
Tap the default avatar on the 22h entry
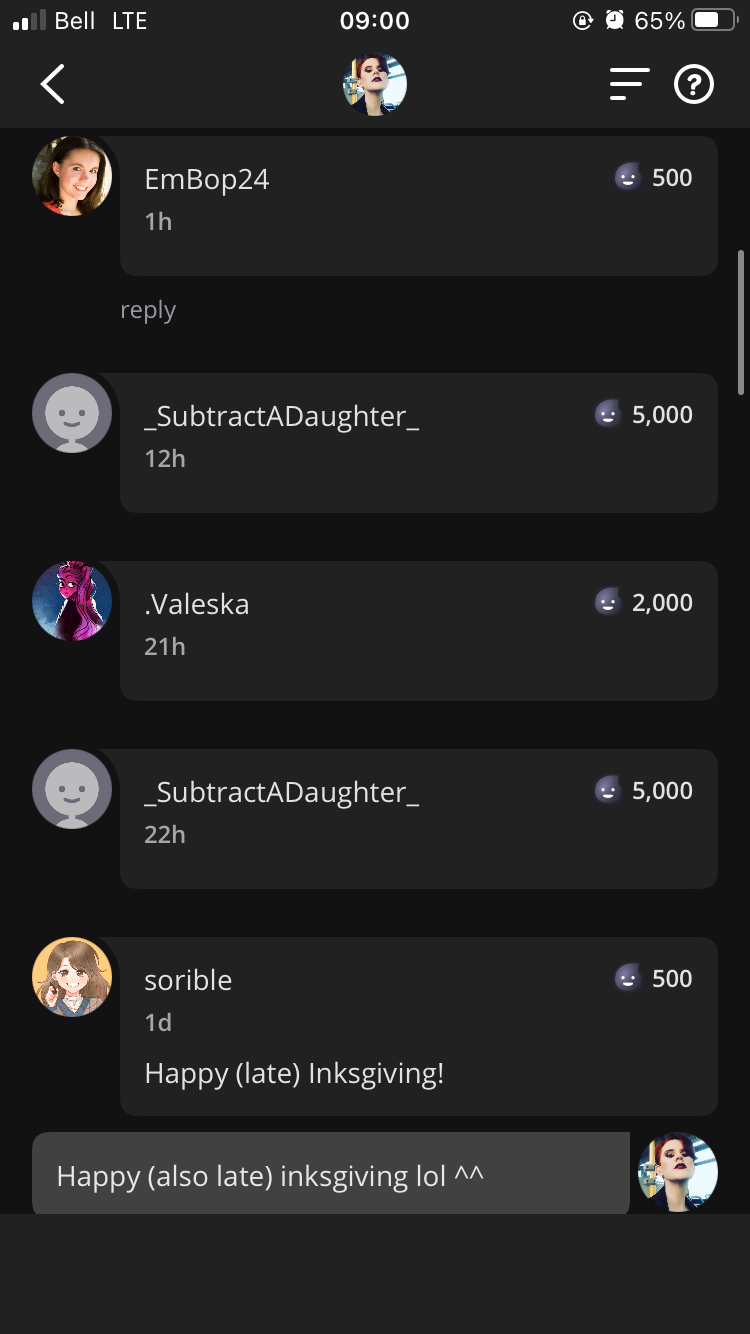(72, 789)
